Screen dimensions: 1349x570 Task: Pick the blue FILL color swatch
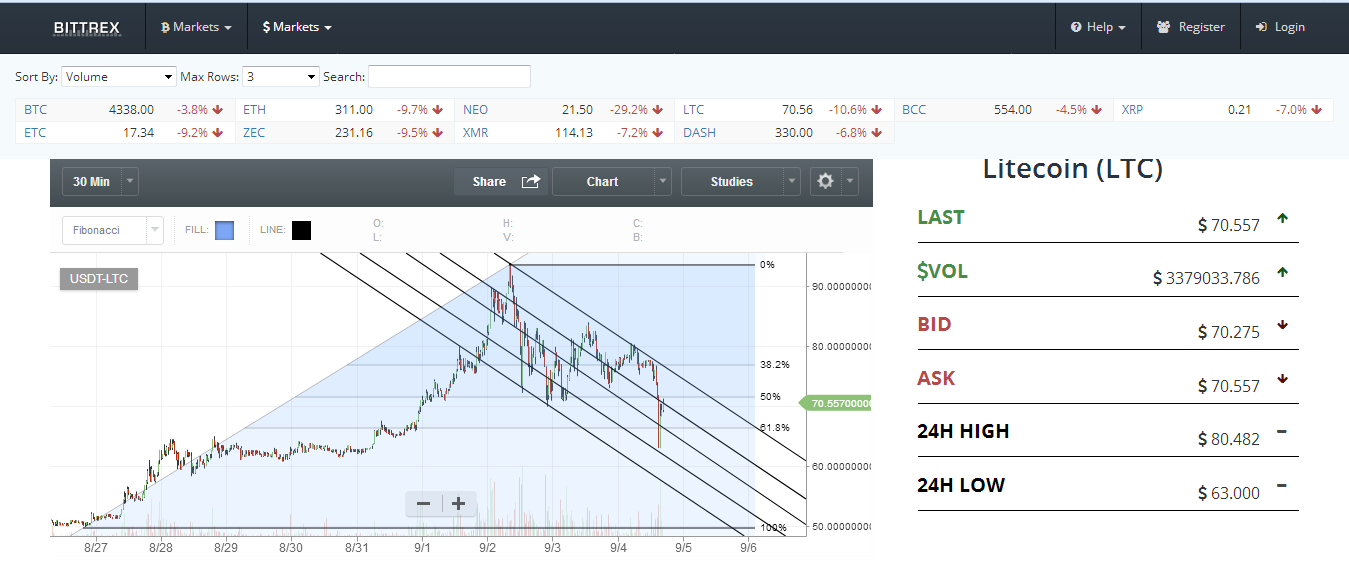225,230
